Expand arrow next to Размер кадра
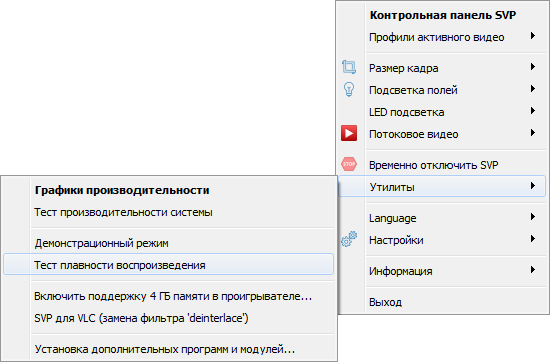 click(x=533, y=67)
